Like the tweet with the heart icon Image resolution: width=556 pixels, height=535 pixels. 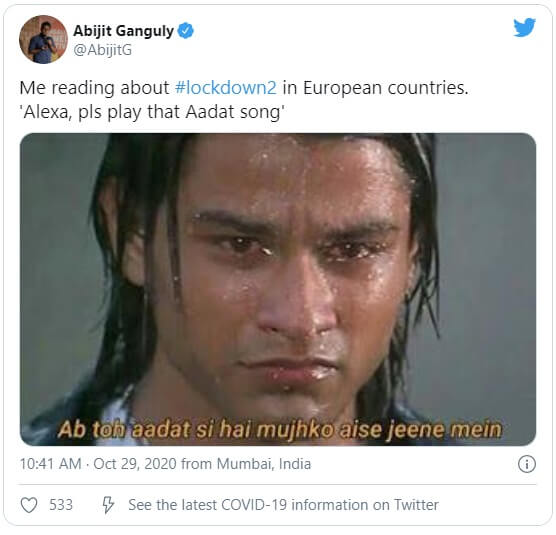click(x=29, y=505)
